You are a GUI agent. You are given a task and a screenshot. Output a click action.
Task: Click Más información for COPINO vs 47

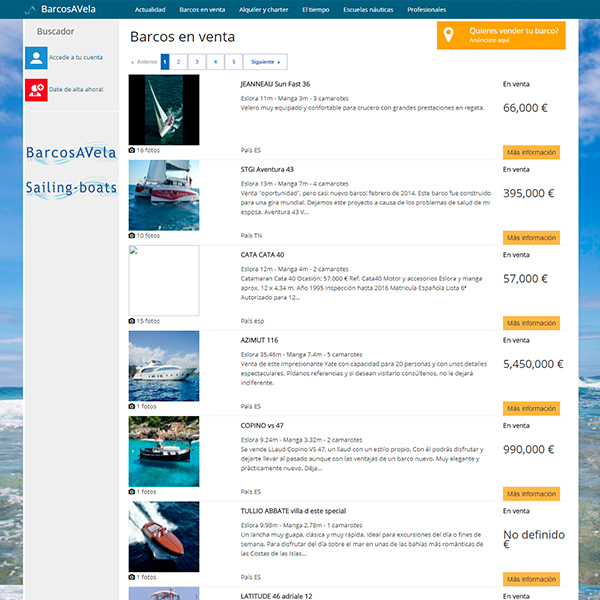click(531, 494)
